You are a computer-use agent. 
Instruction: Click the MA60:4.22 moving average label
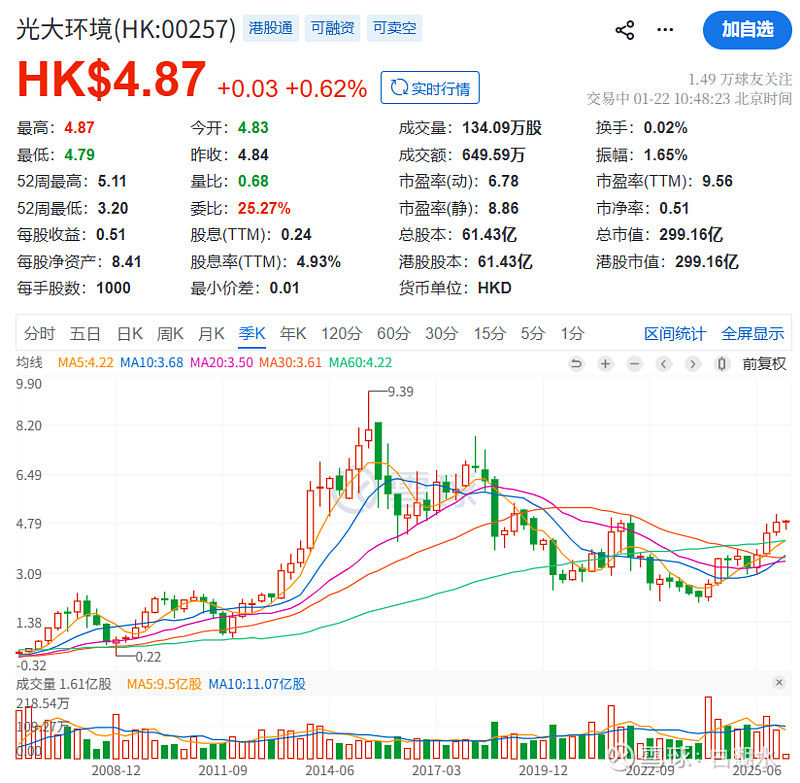point(360,363)
